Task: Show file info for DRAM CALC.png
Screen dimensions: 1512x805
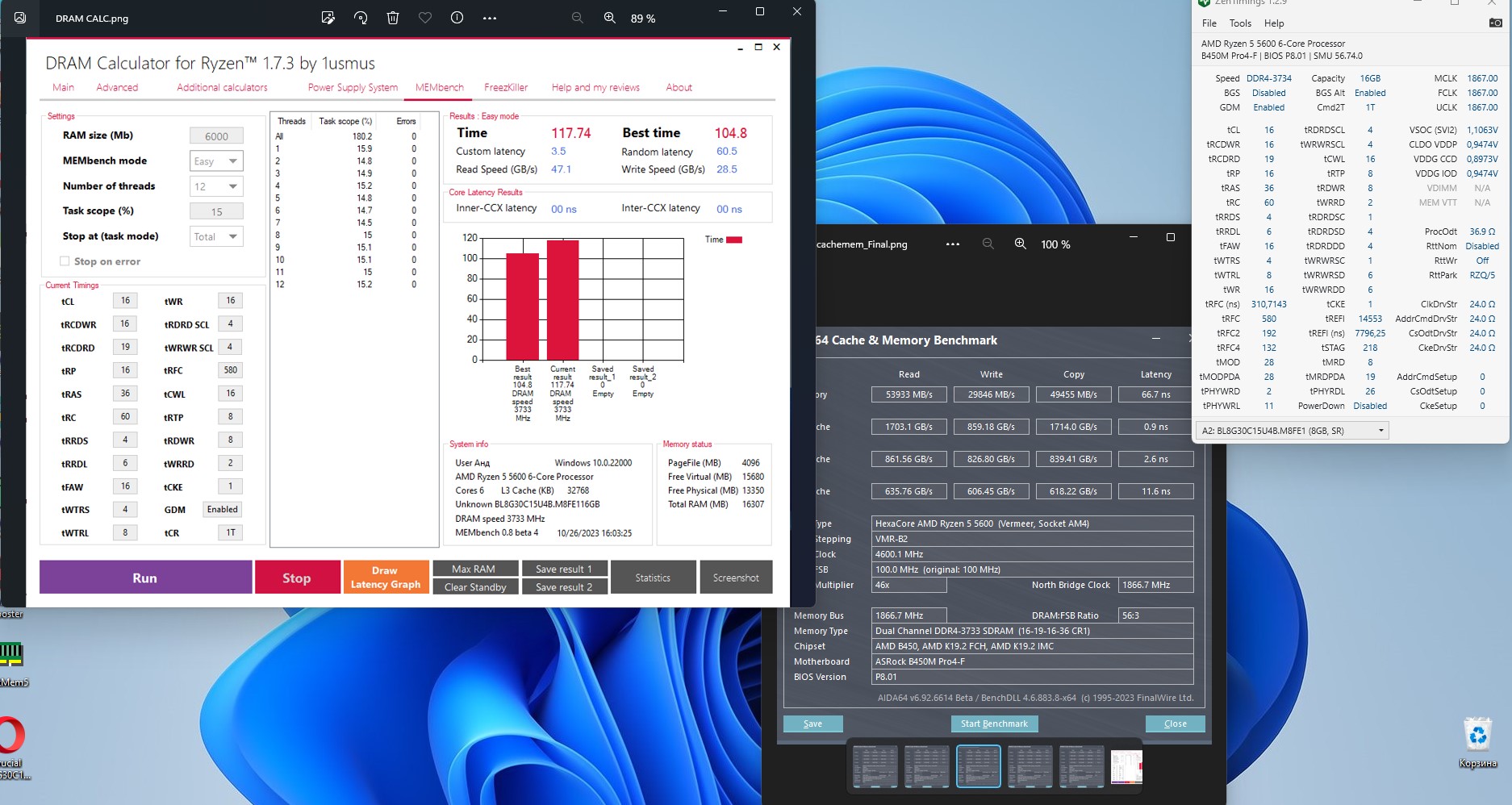Action: coord(457,18)
